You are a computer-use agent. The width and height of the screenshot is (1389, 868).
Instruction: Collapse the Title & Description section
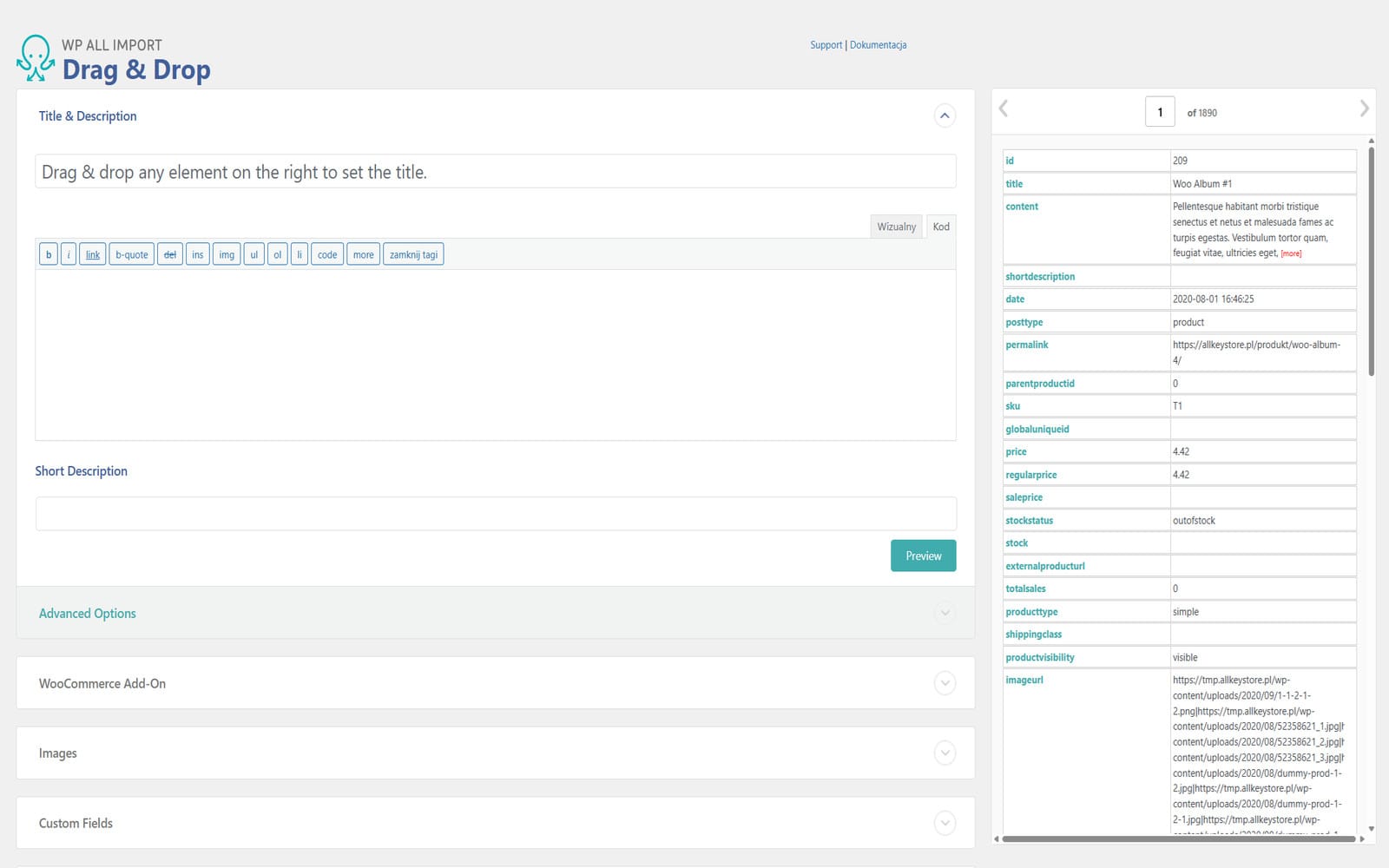coord(945,115)
